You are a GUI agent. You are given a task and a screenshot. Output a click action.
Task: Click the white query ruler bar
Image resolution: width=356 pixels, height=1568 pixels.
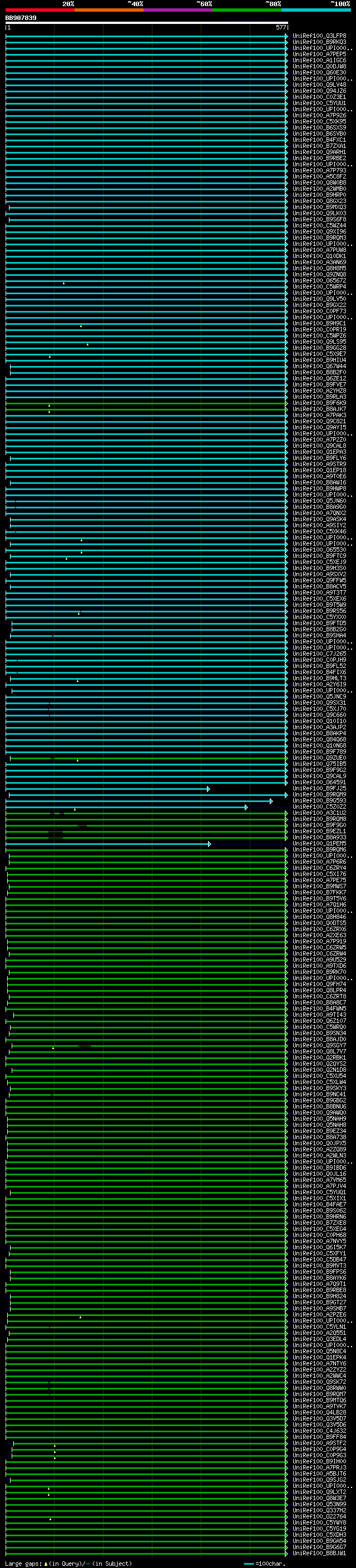pyautogui.click(x=147, y=23)
